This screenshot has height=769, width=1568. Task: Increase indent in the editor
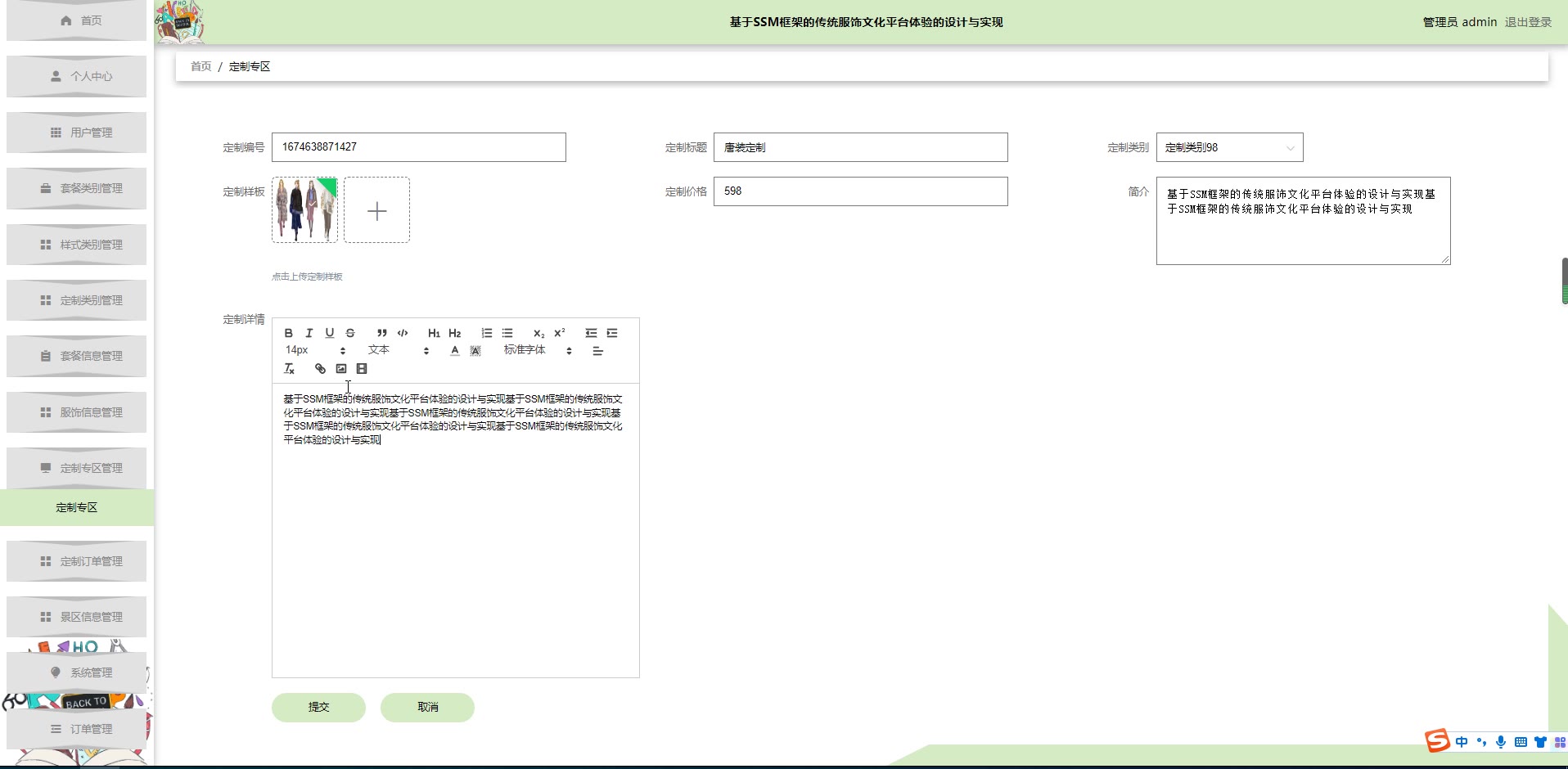[612, 333]
